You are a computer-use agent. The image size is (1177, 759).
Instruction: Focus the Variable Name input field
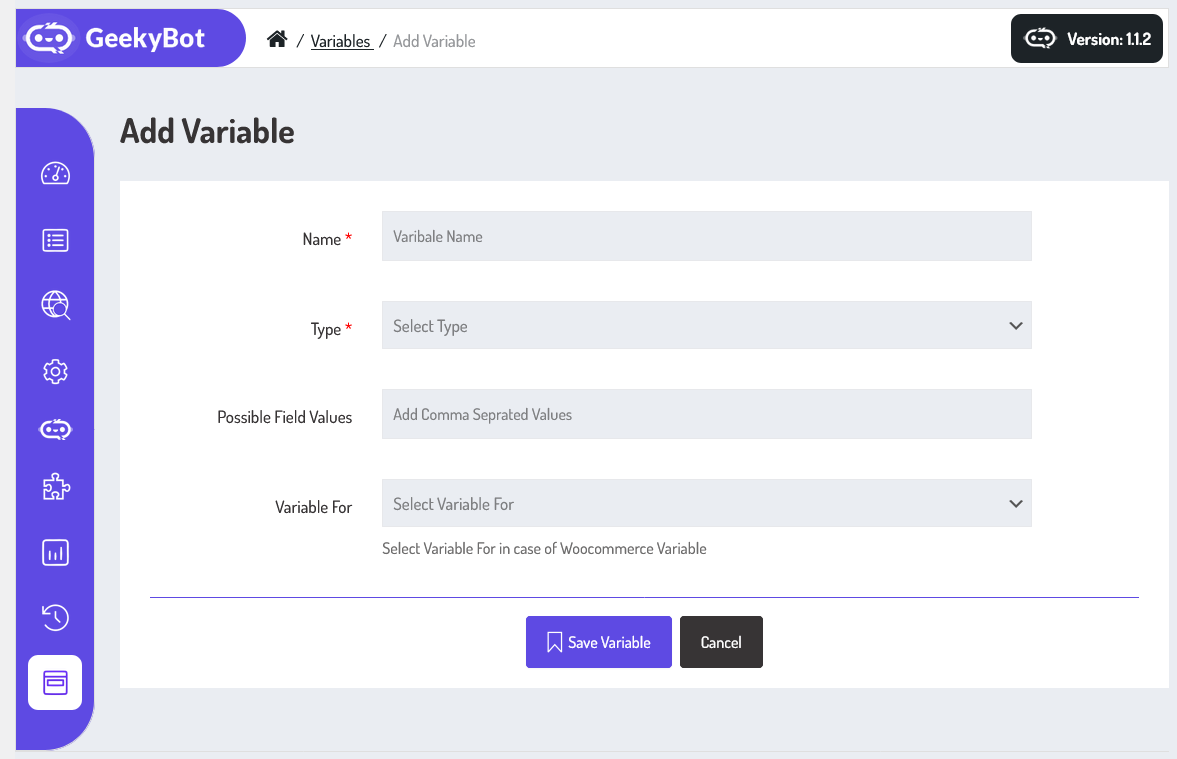pos(706,236)
